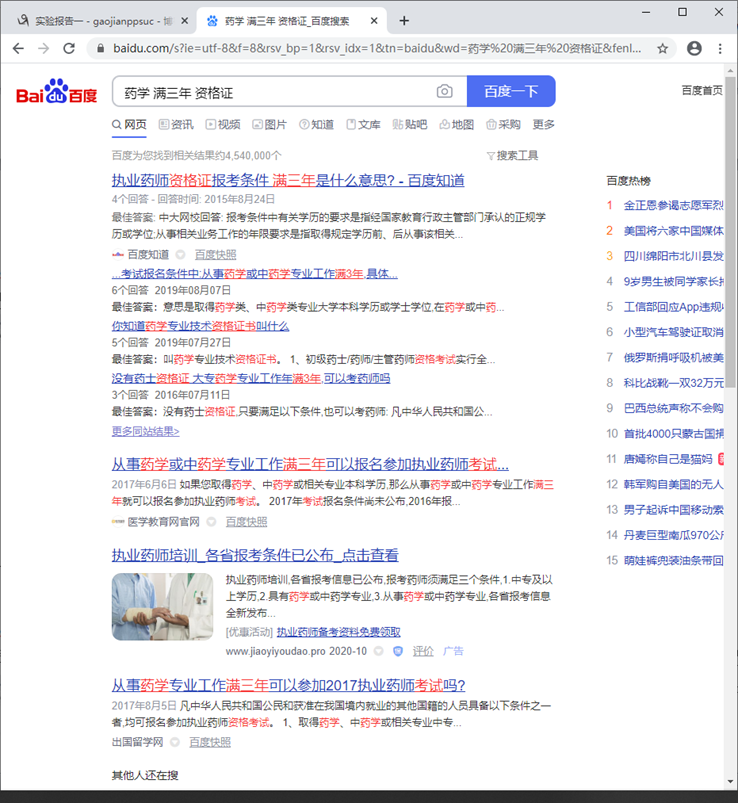Click the dropdown icon next to 出国留学网
The image size is (738, 803).
175,742
